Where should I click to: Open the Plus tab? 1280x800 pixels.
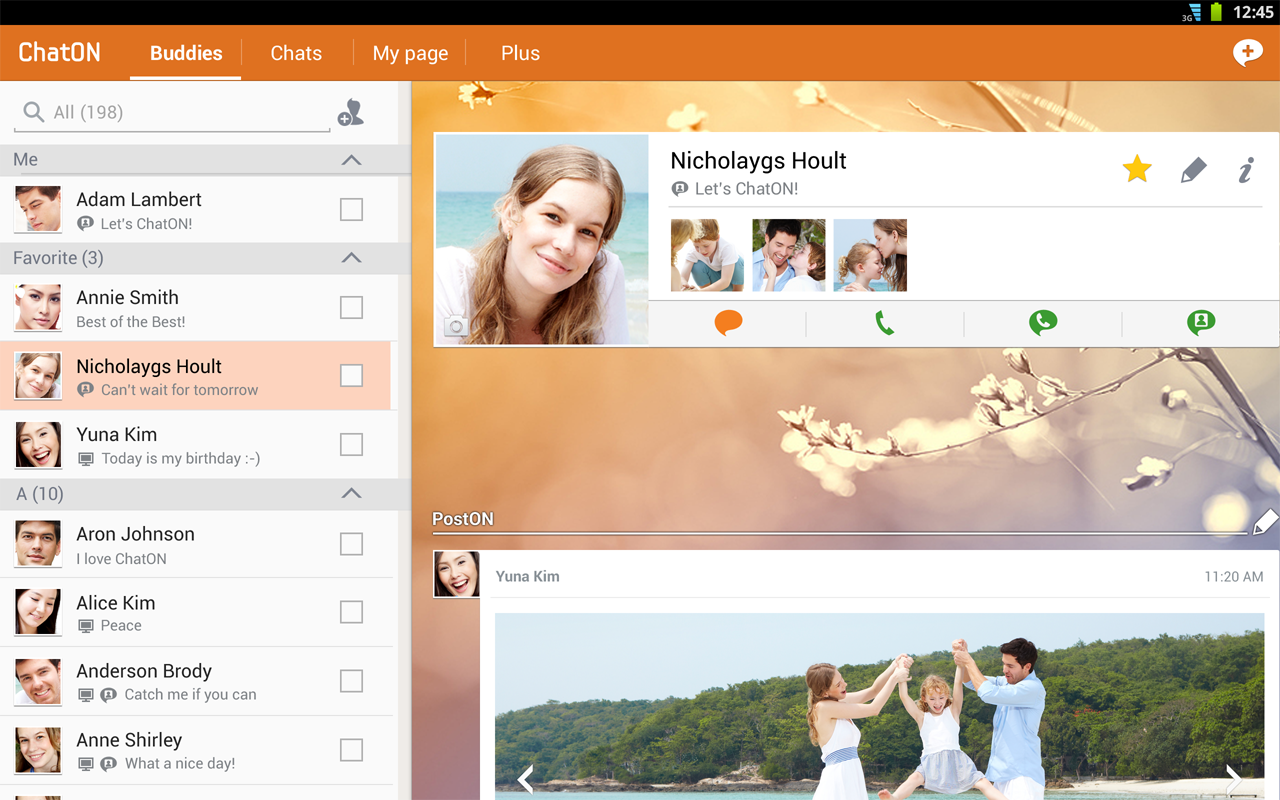520,53
